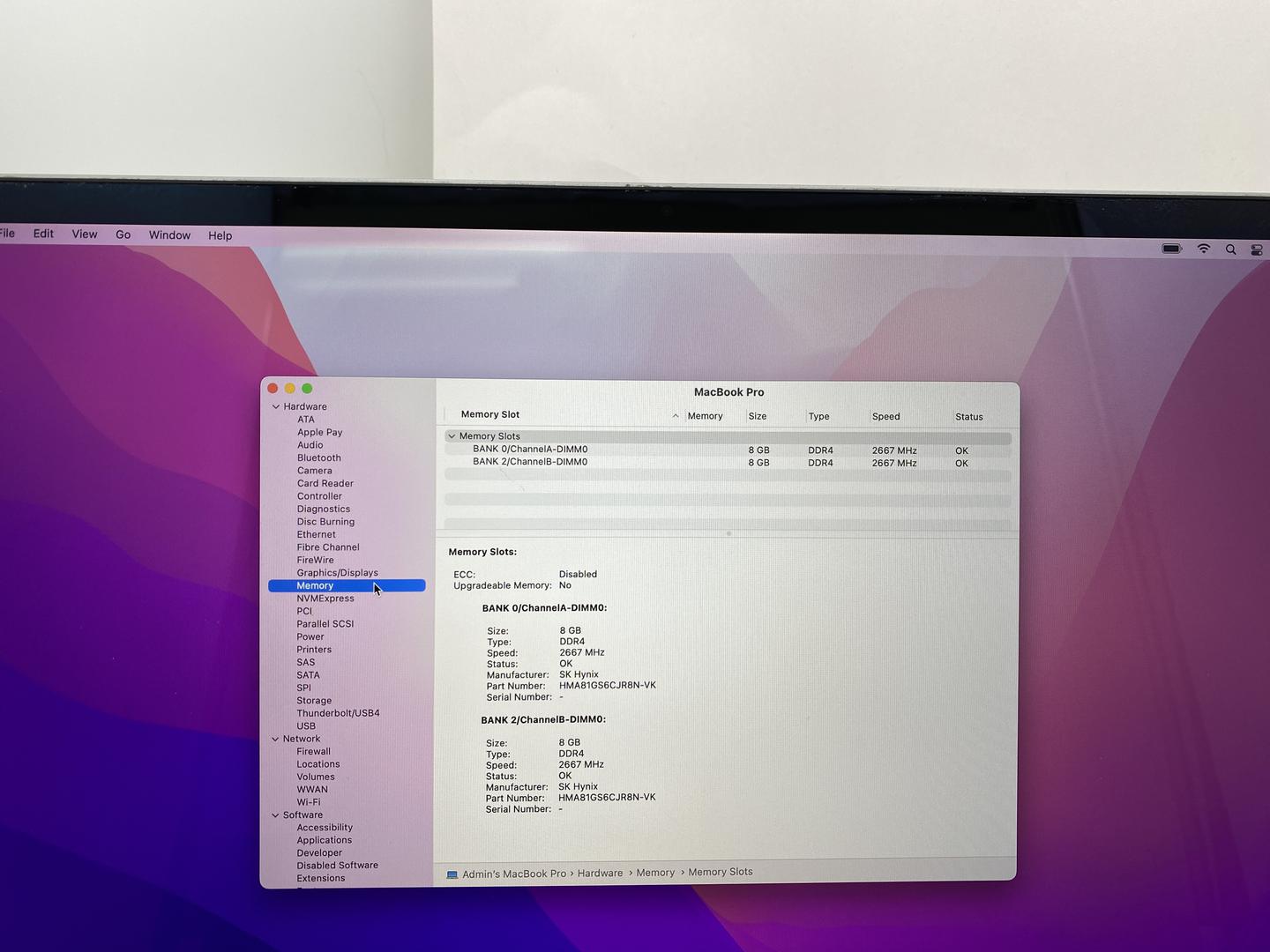
Task: Open Control Center icon in menu bar
Action: [x=1257, y=250]
